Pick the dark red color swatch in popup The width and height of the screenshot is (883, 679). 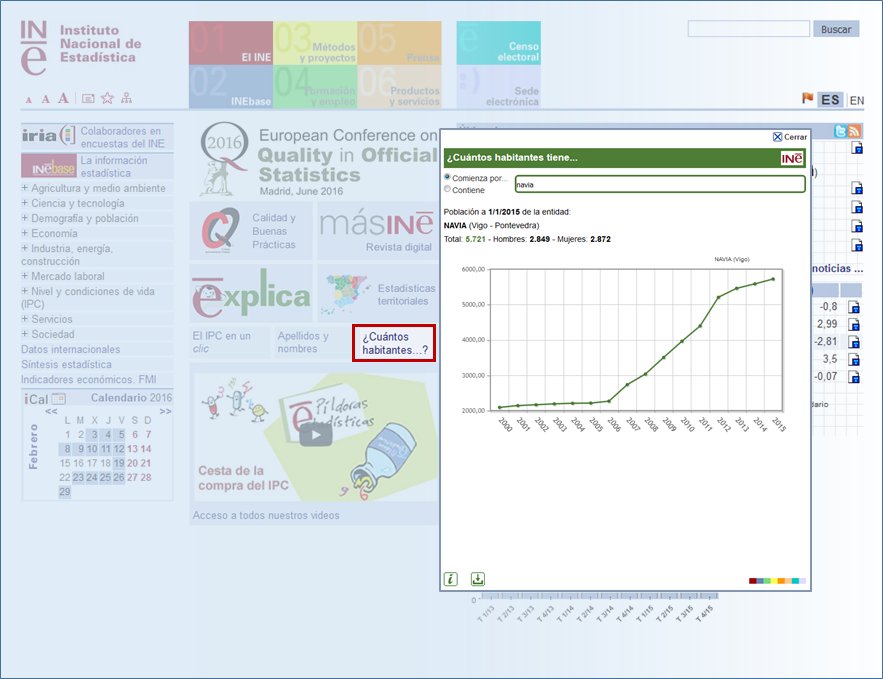[752, 581]
